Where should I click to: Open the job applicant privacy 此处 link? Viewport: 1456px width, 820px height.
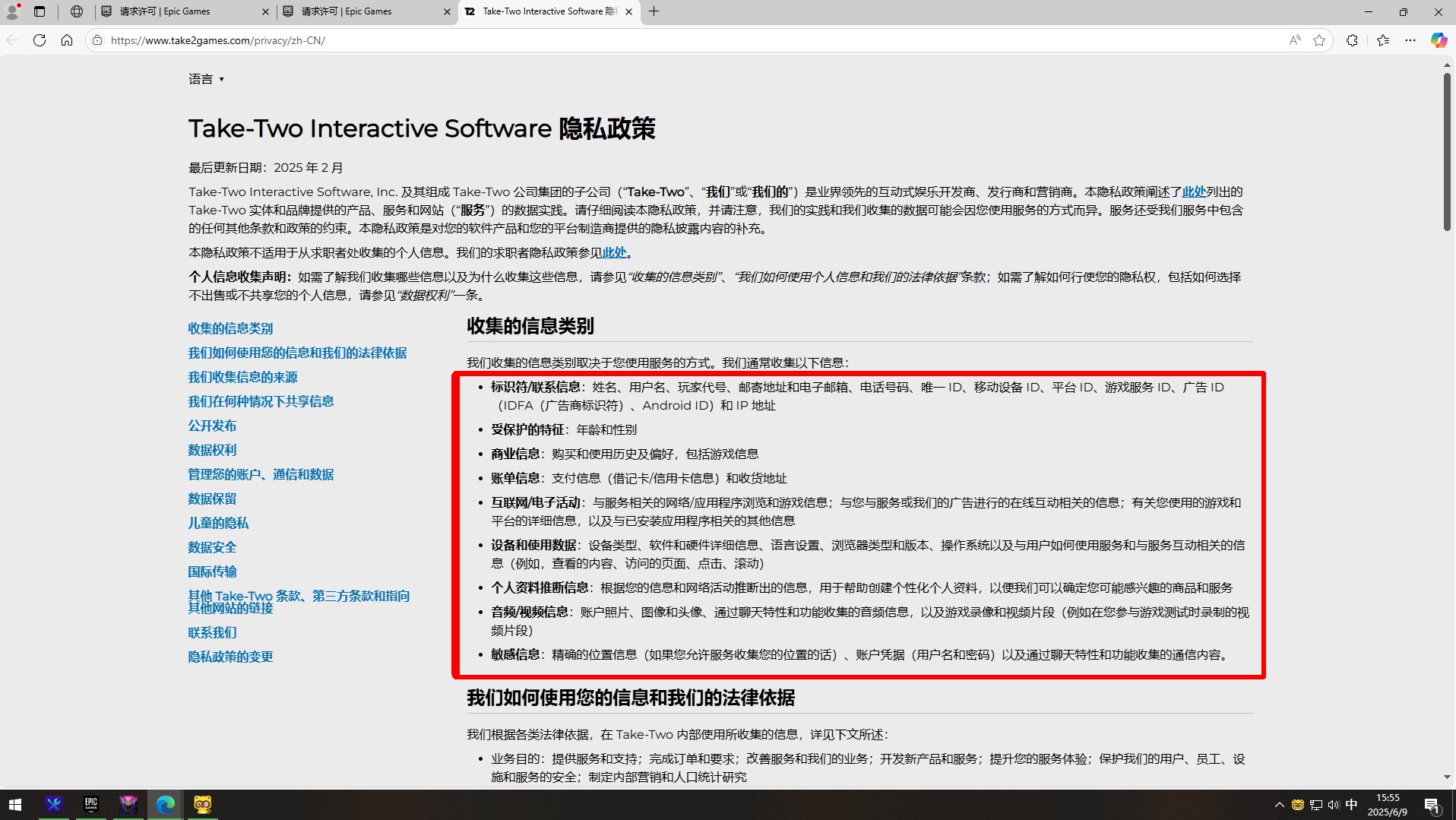click(x=614, y=252)
